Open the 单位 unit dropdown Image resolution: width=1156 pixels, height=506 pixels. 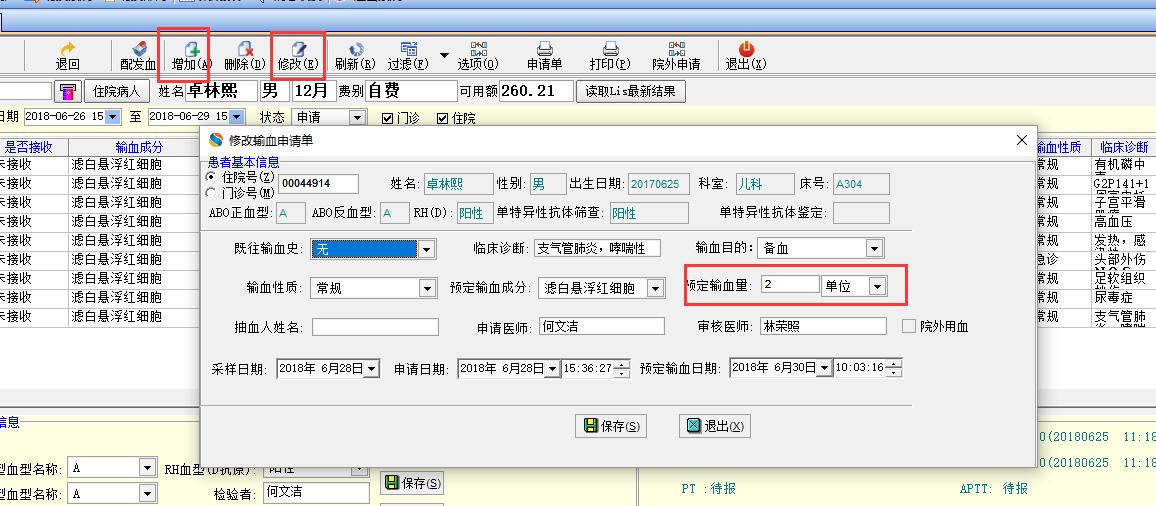877,287
